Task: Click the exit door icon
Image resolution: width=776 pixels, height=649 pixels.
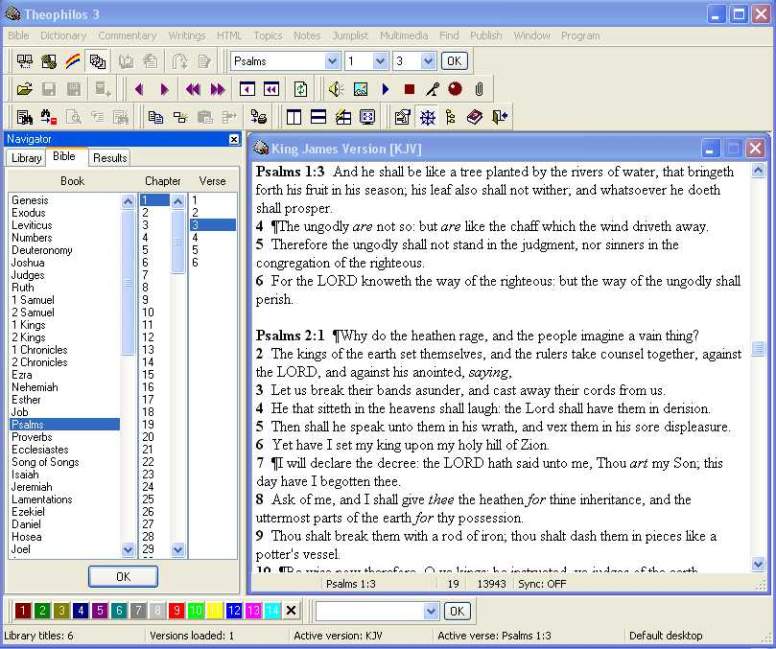Action: pos(500,117)
